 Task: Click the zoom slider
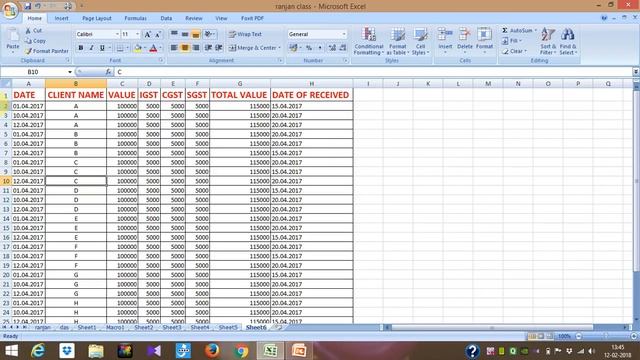tap(606, 336)
